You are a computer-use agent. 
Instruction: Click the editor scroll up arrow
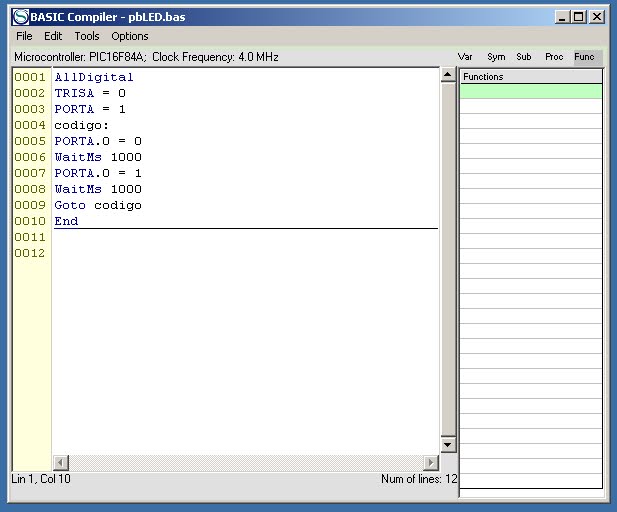(448, 74)
